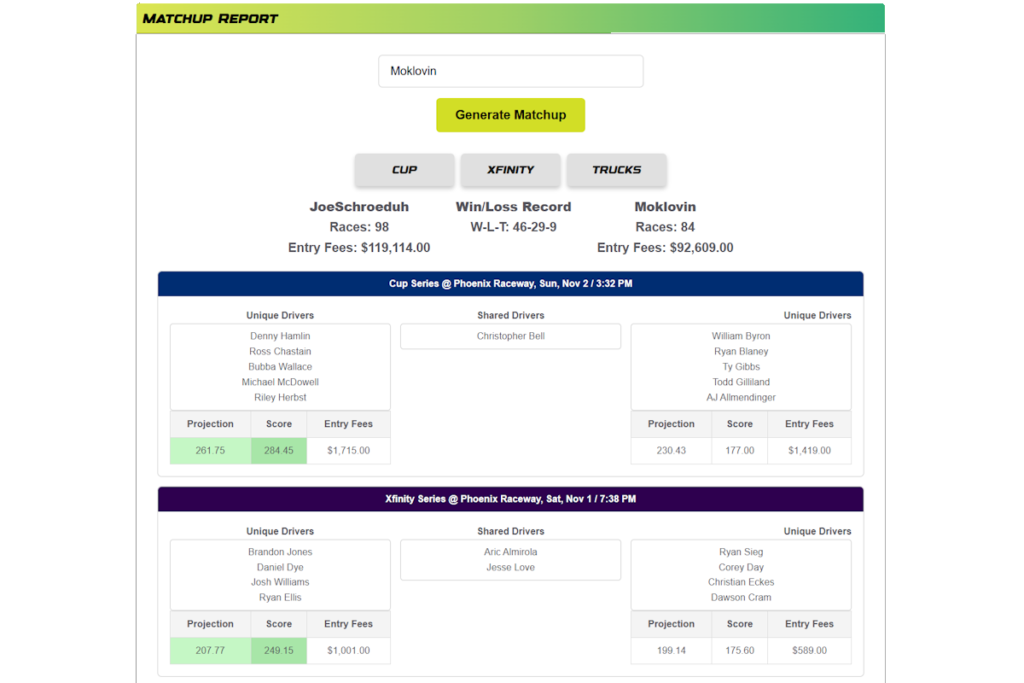The width and height of the screenshot is (1024, 683).
Task: Select Ryan Sieg in Xfinity drivers
Action: (741, 552)
